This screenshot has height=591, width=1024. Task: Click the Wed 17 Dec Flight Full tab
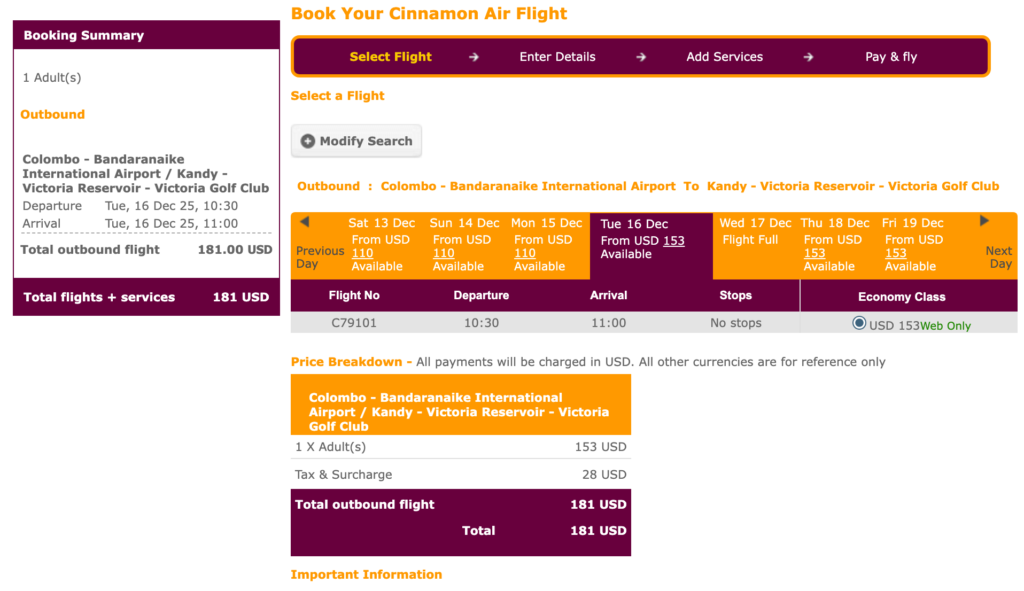tap(755, 223)
